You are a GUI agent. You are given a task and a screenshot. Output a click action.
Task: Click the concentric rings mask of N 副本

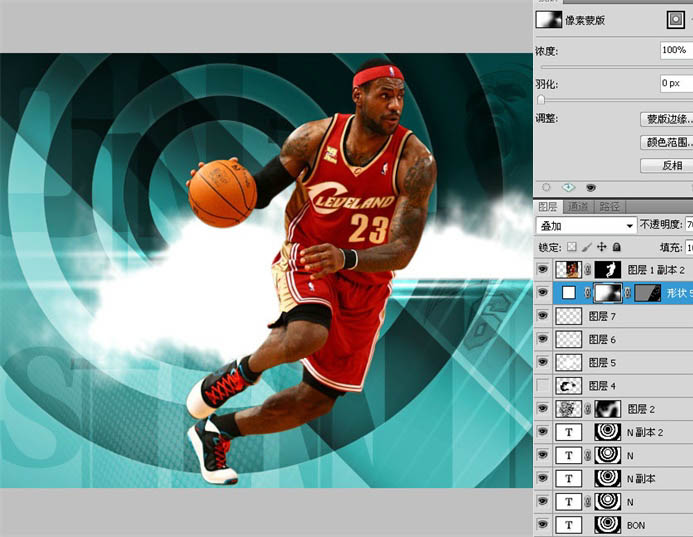(x=608, y=479)
